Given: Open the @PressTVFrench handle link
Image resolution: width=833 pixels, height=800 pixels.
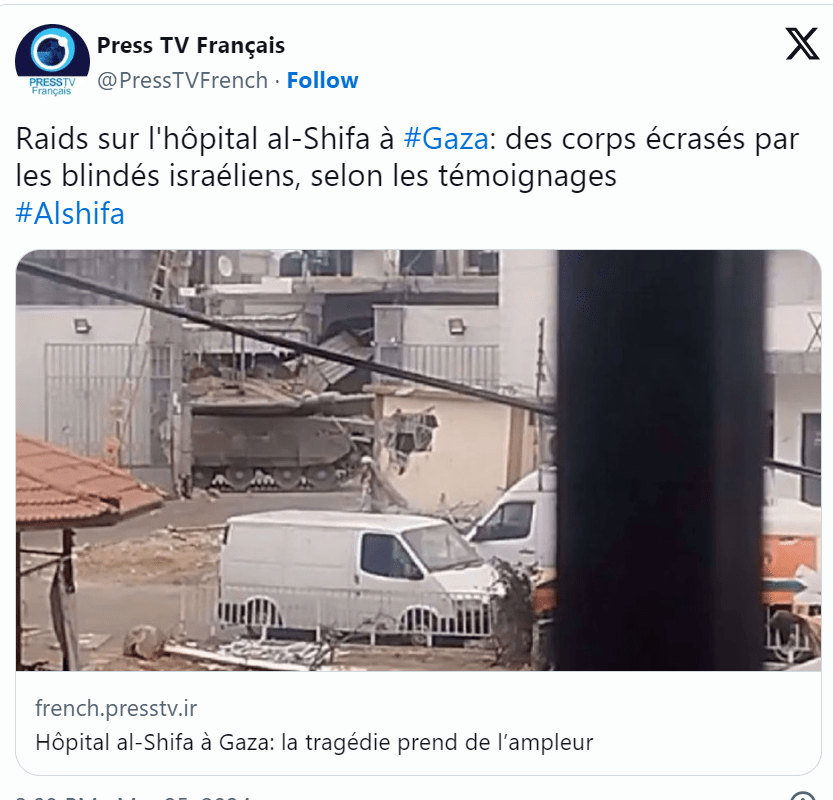Looking at the screenshot, I should (183, 81).
